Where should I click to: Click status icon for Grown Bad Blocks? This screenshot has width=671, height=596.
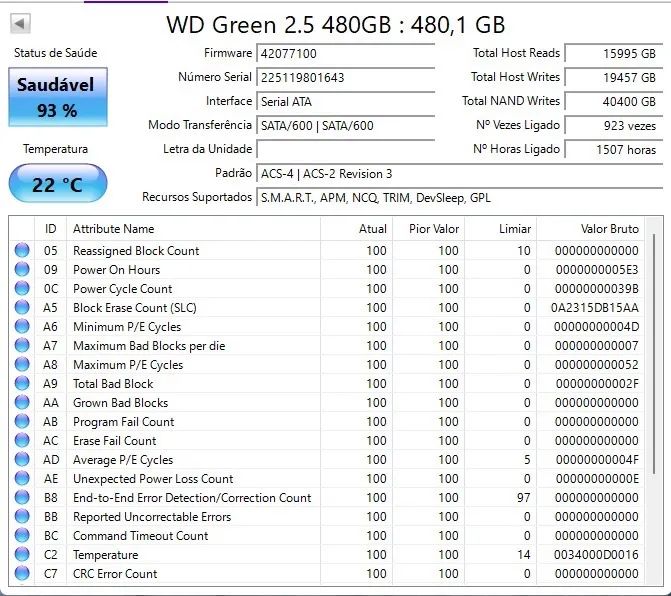coord(22,402)
